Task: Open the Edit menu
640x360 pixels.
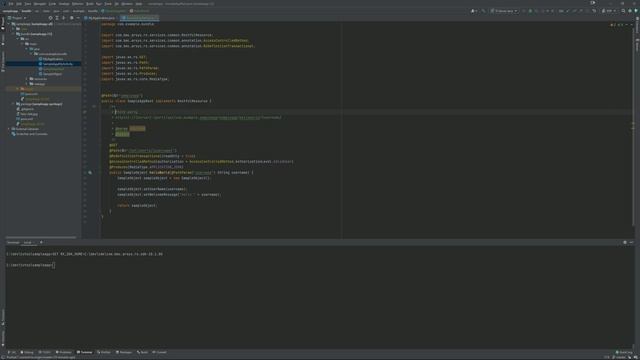Action: click(x=19, y=4)
